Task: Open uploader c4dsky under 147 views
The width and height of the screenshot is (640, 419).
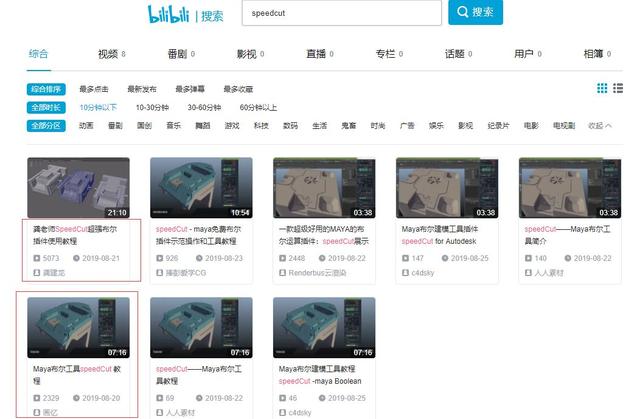Action: coord(422,273)
